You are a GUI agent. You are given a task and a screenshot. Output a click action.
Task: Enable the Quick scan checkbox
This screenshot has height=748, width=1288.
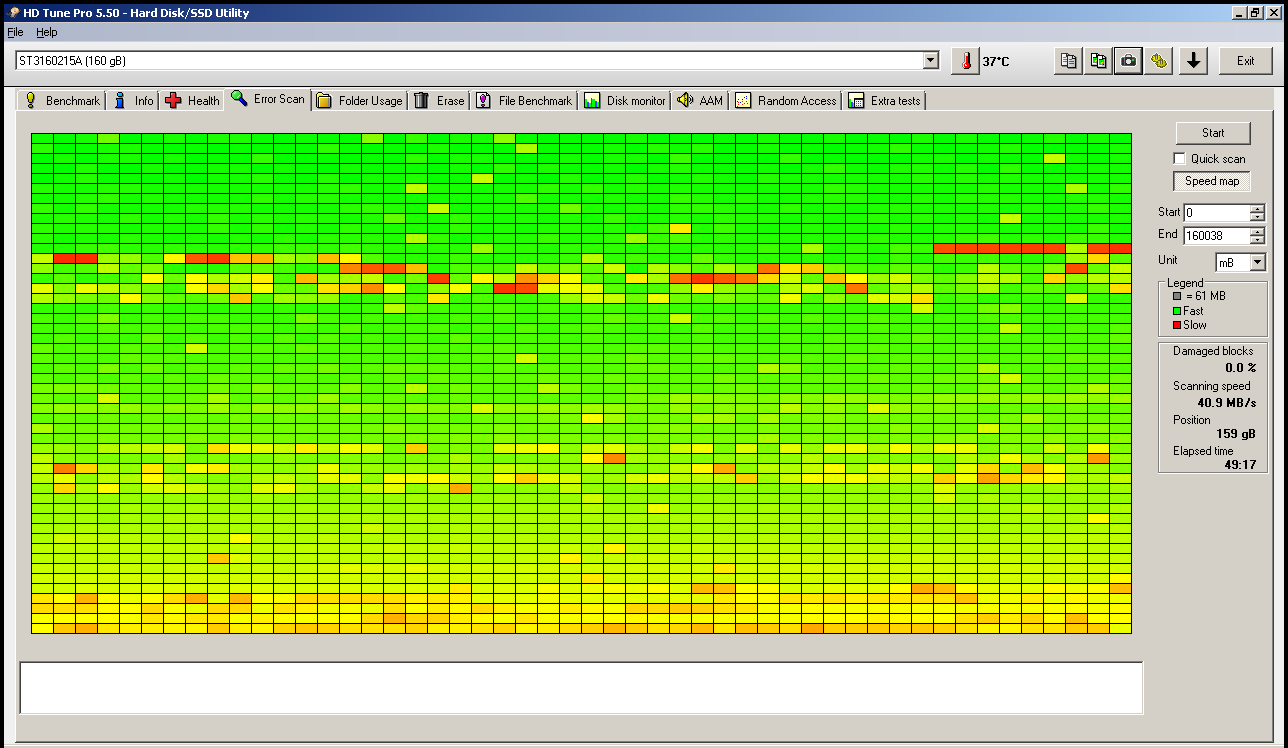coord(1179,159)
